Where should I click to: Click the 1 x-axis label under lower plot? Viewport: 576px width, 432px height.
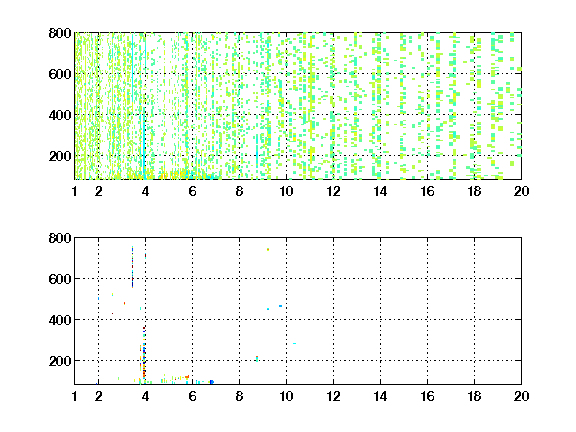(75, 396)
